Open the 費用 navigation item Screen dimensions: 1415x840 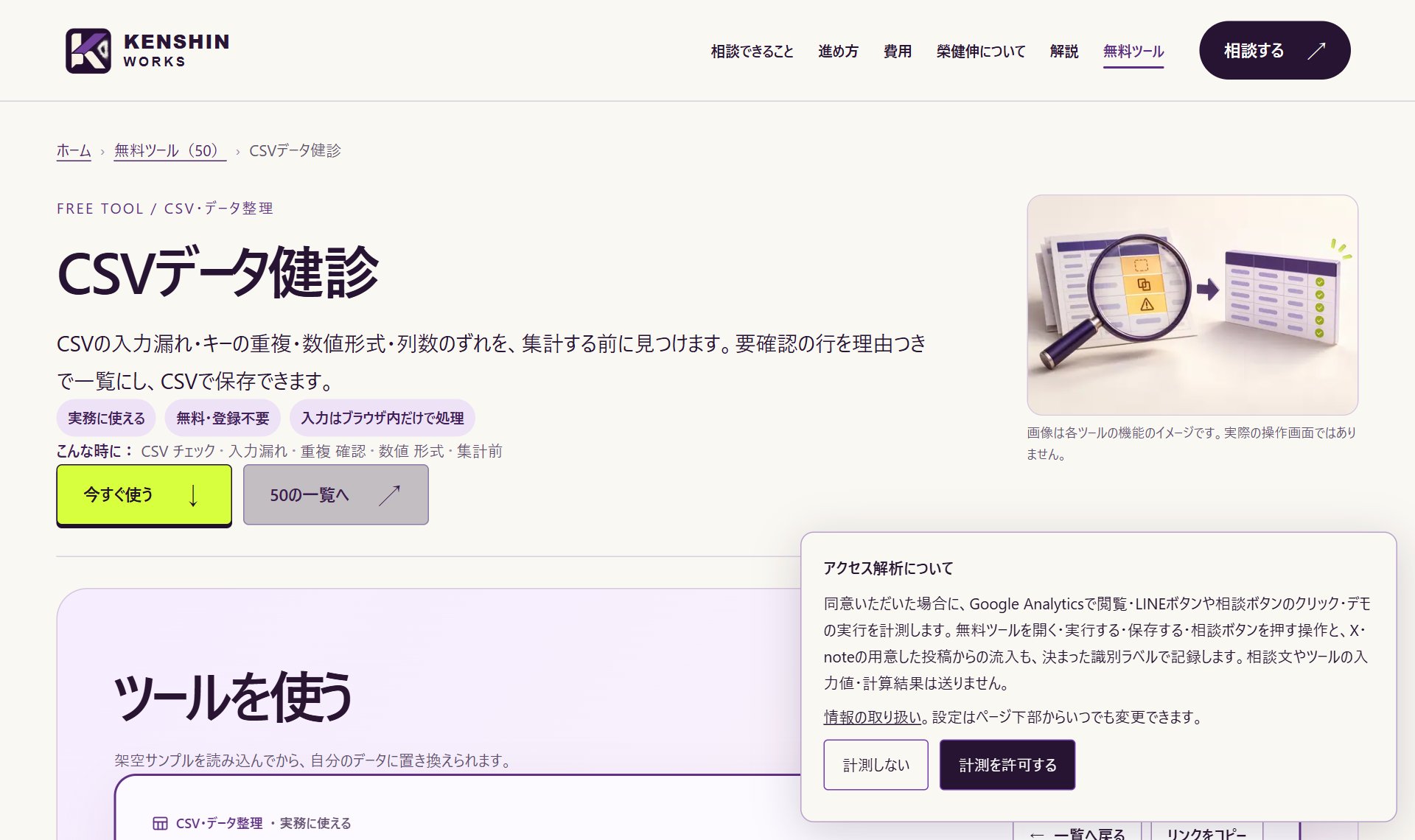898,52
